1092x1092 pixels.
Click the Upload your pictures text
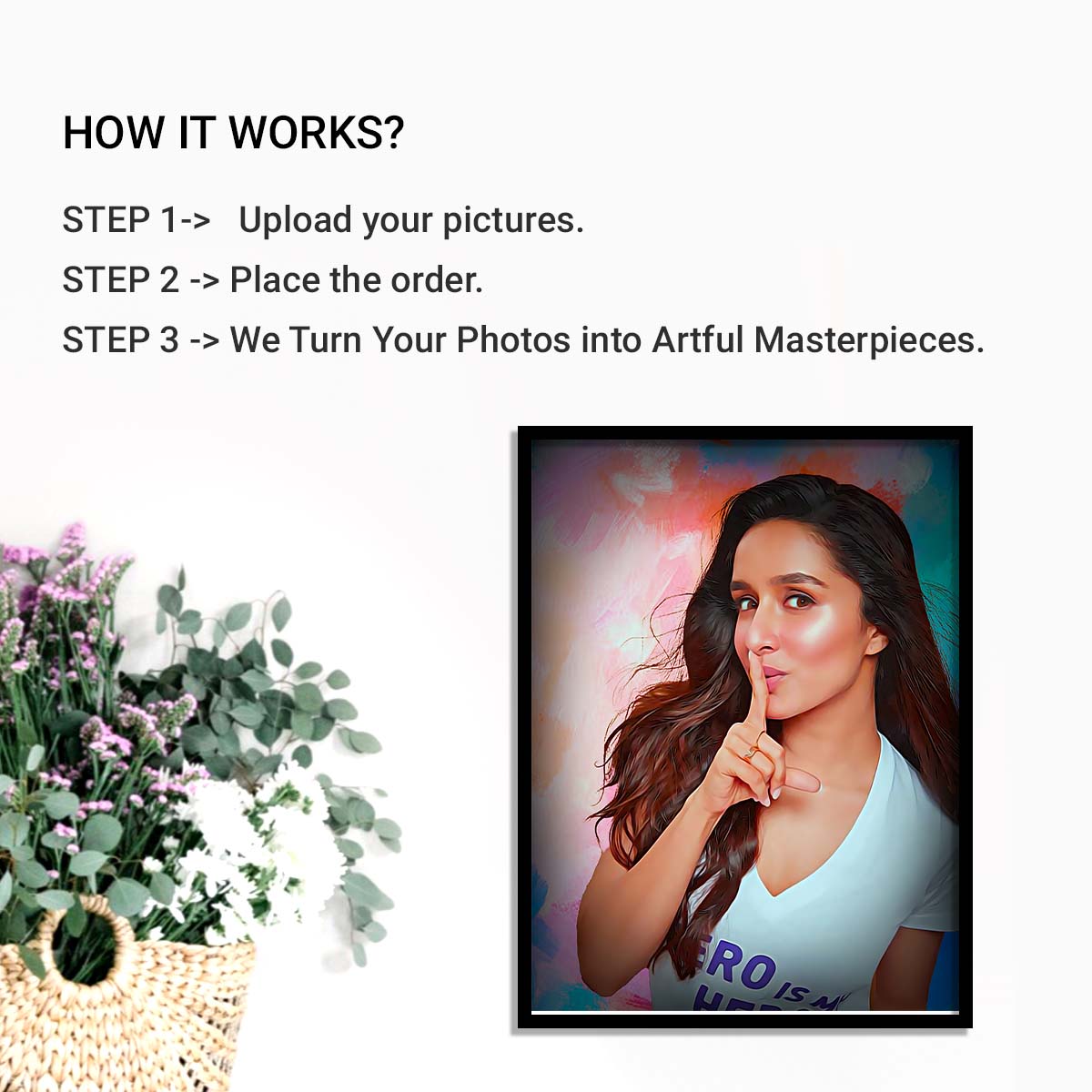(410, 221)
